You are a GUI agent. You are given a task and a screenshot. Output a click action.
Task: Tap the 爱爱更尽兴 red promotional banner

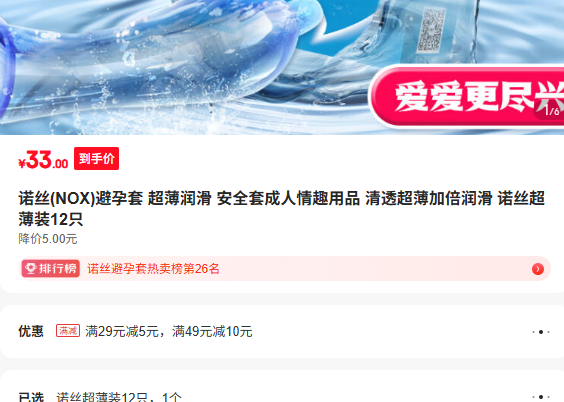click(x=467, y=96)
